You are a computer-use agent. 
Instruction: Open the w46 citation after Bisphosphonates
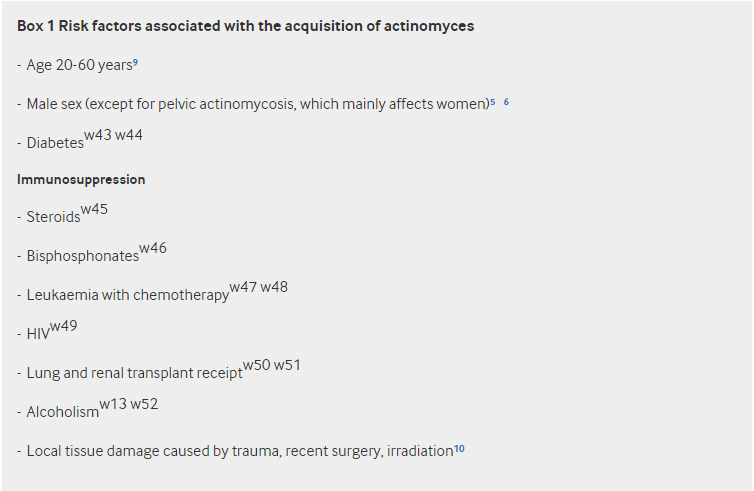click(153, 248)
